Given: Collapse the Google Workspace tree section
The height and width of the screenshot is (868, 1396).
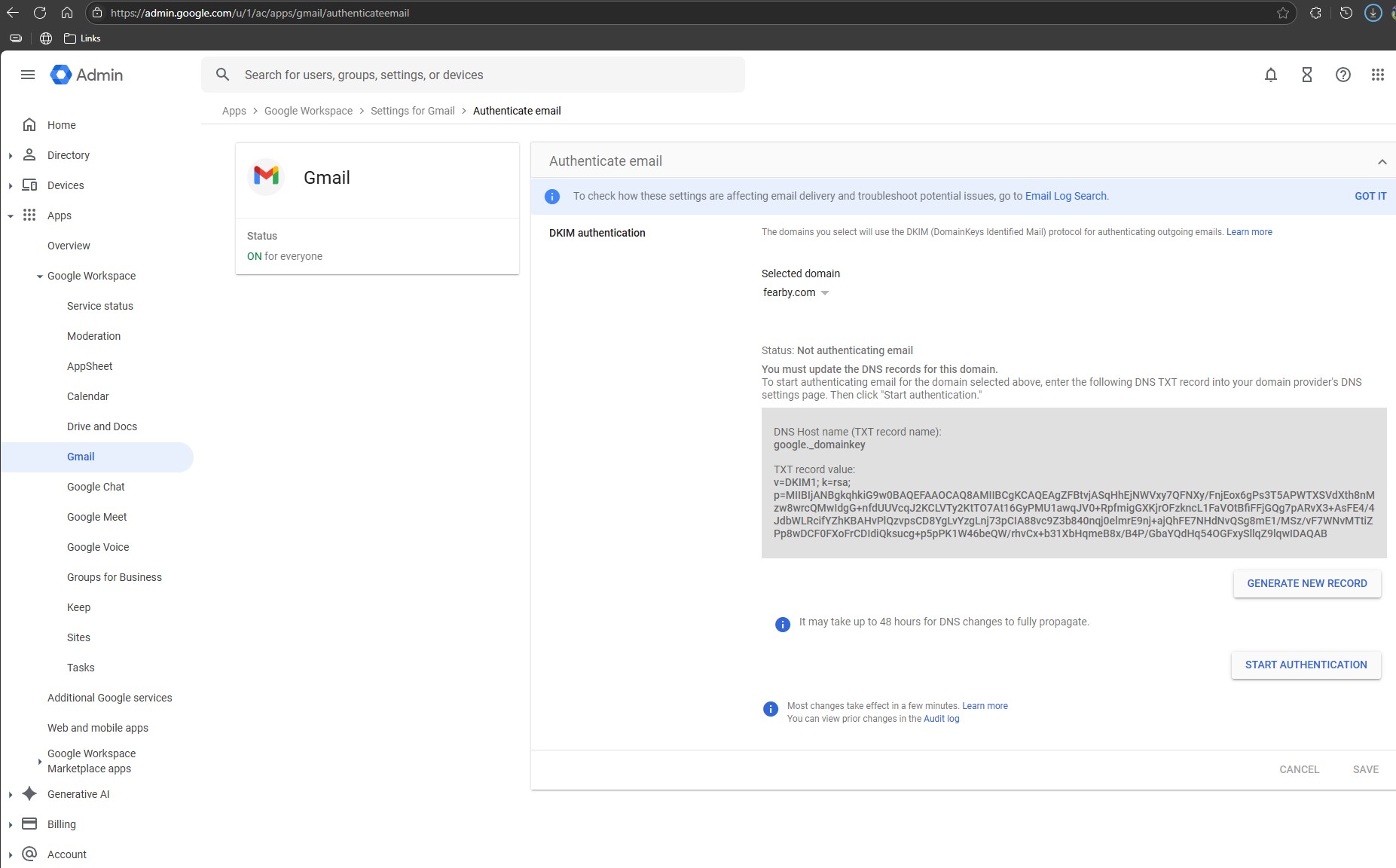Looking at the screenshot, I should pos(39,277).
